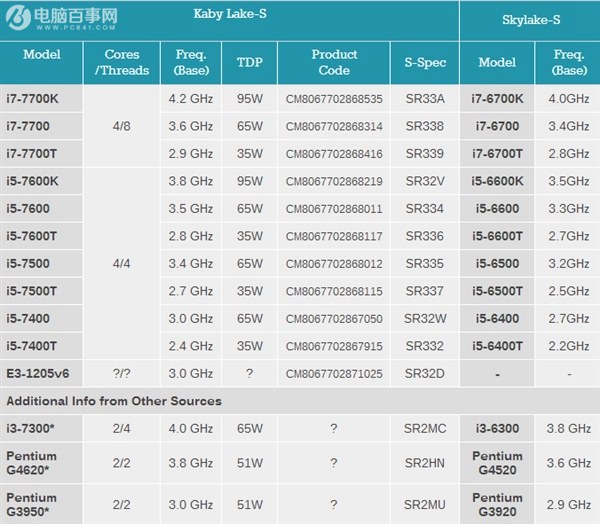The width and height of the screenshot is (600, 524).
Task: Click the TDP column header
Action: tap(249, 62)
